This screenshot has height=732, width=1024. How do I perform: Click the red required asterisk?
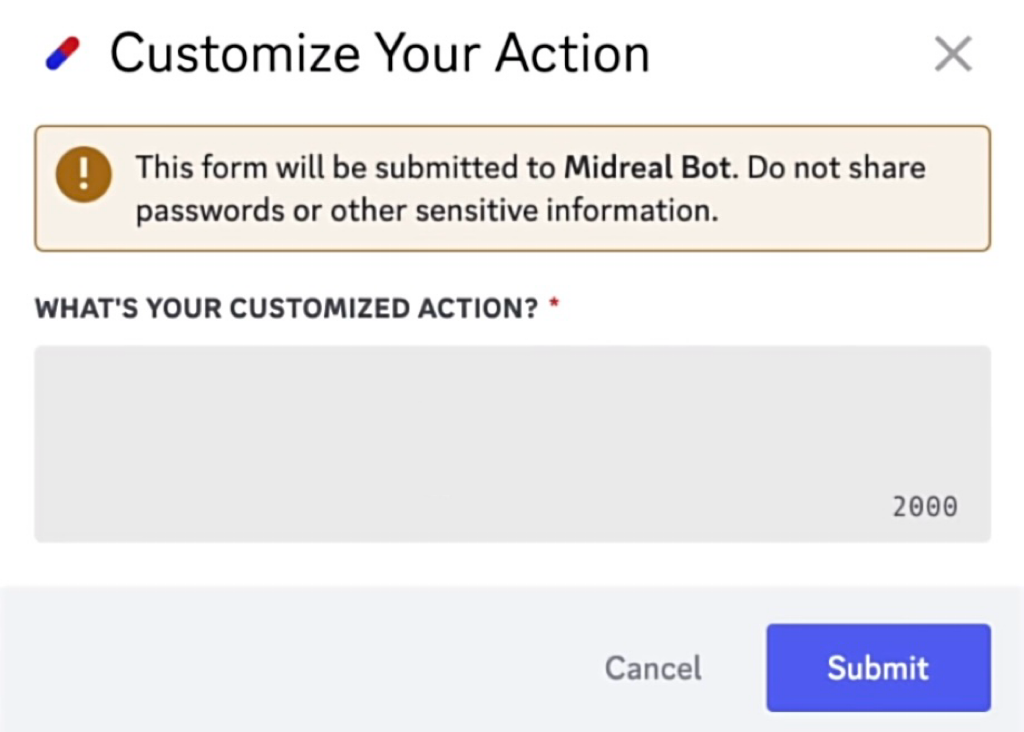[x=554, y=303]
